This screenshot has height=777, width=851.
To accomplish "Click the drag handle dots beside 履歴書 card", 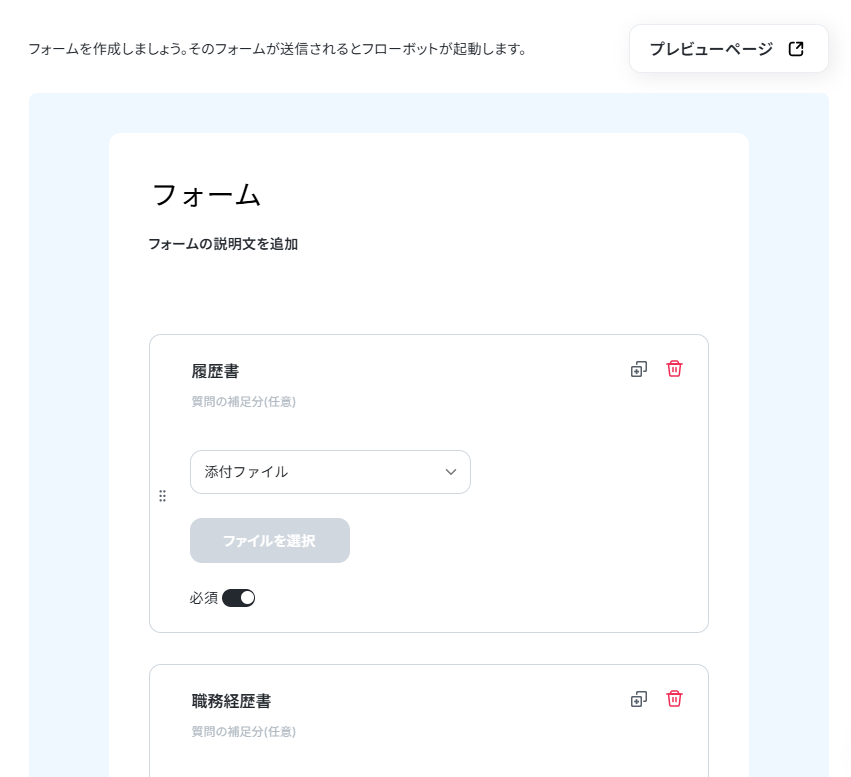I will 162,496.
